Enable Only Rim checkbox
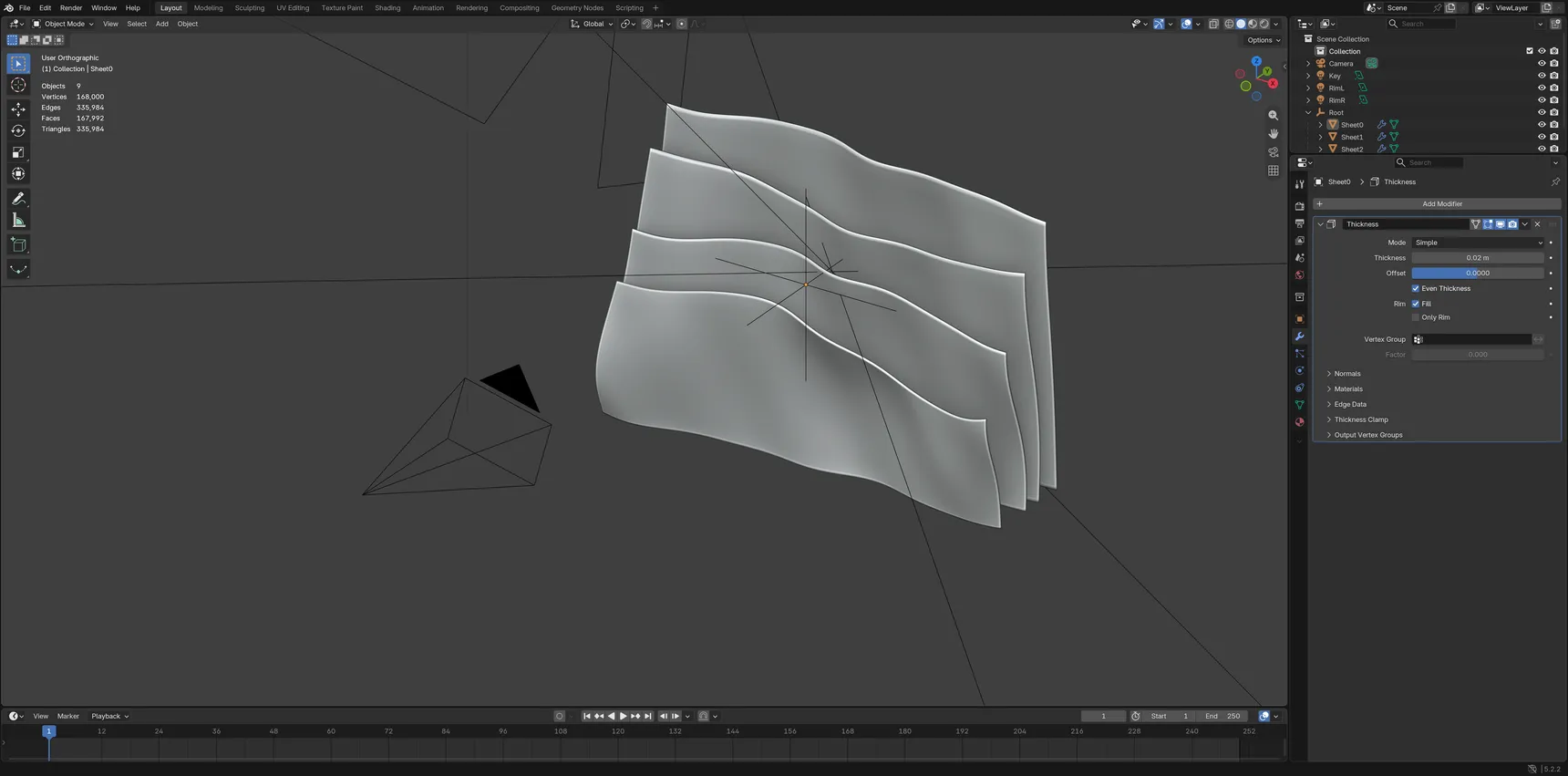This screenshot has height=776, width=1568. tap(1416, 318)
